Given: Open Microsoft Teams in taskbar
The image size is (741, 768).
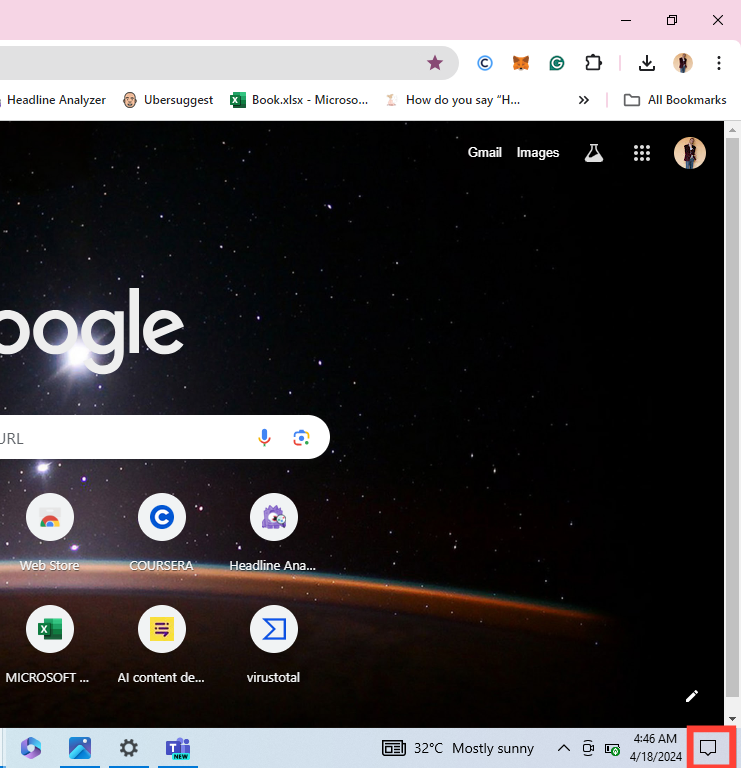Looking at the screenshot, I should tap(177, 748).
